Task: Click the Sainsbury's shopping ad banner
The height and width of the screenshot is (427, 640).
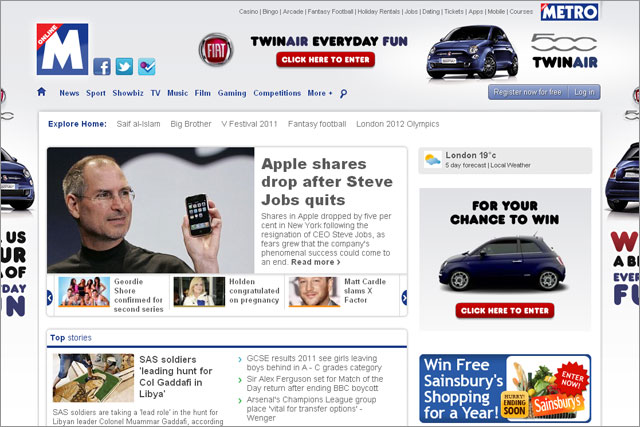Action: tap(505, 388)
